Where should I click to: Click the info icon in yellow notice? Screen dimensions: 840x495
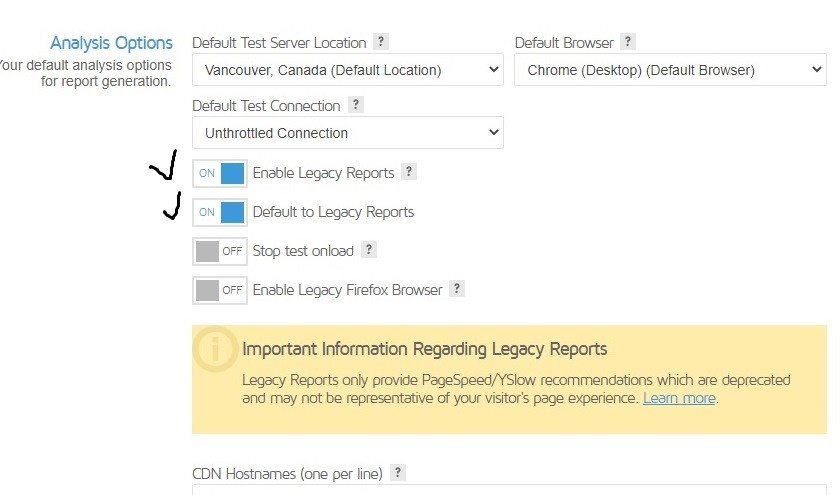215,348
